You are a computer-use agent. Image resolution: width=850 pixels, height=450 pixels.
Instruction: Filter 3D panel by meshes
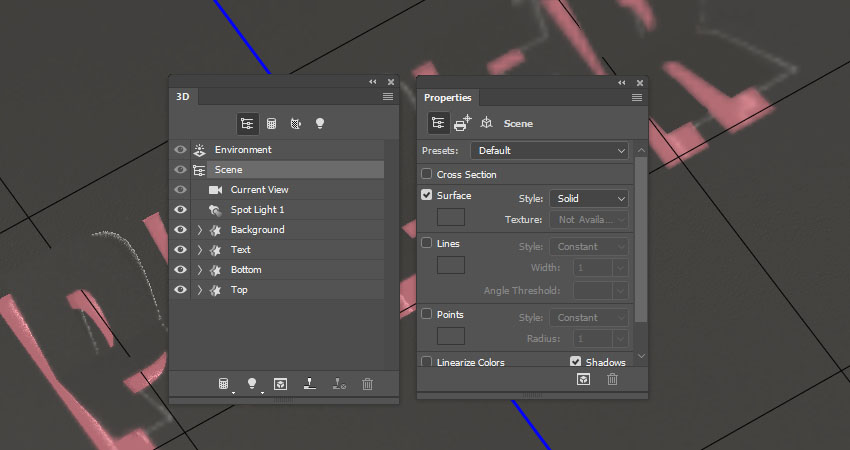click(272, 124)
